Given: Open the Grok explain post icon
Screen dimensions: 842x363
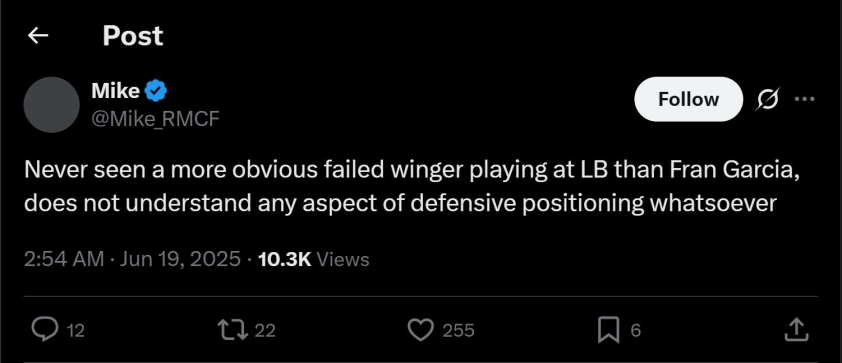Looking at the screenshot, I should click(x=768, y=99).
